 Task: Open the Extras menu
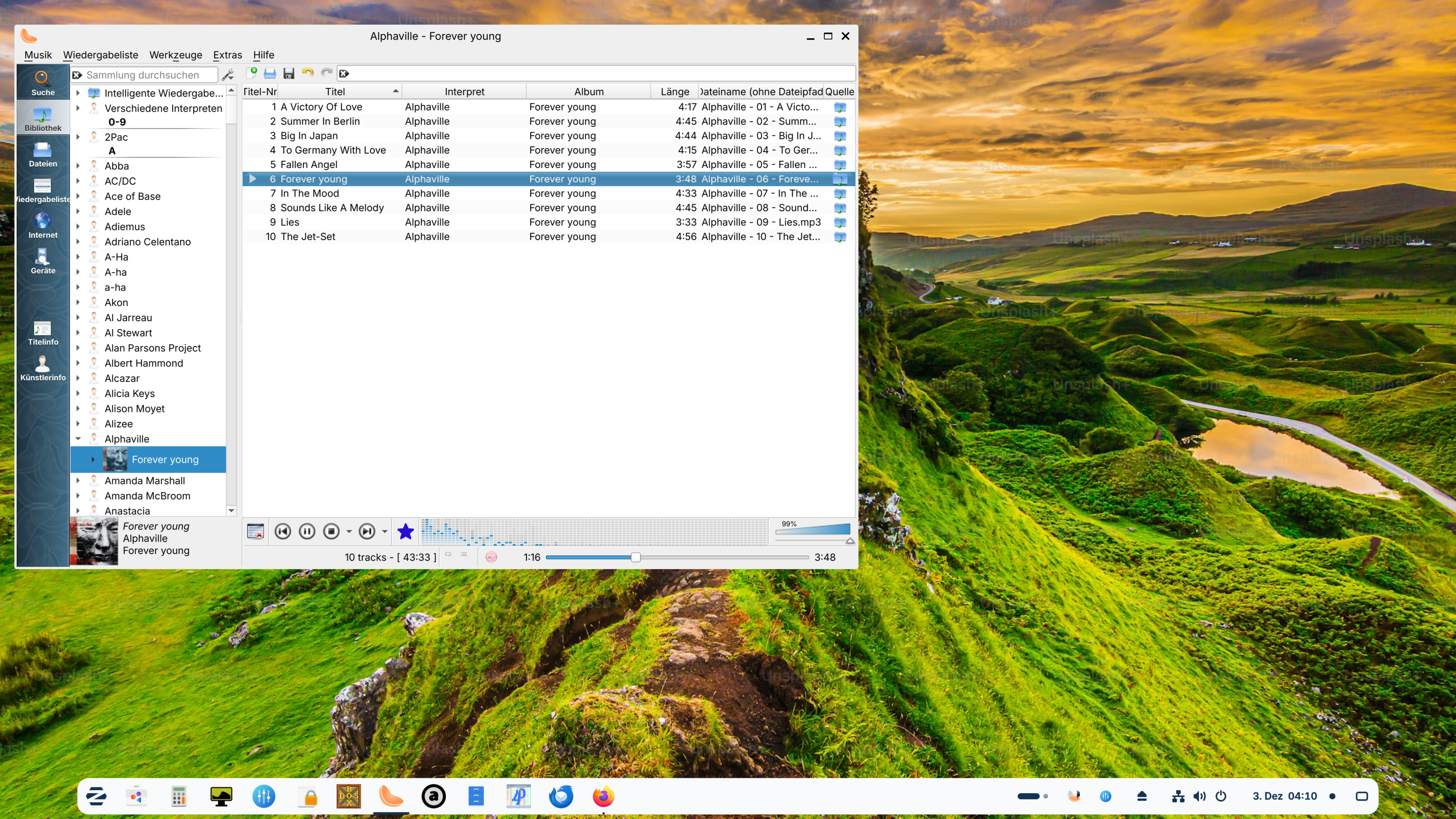(x=227, y=55)
